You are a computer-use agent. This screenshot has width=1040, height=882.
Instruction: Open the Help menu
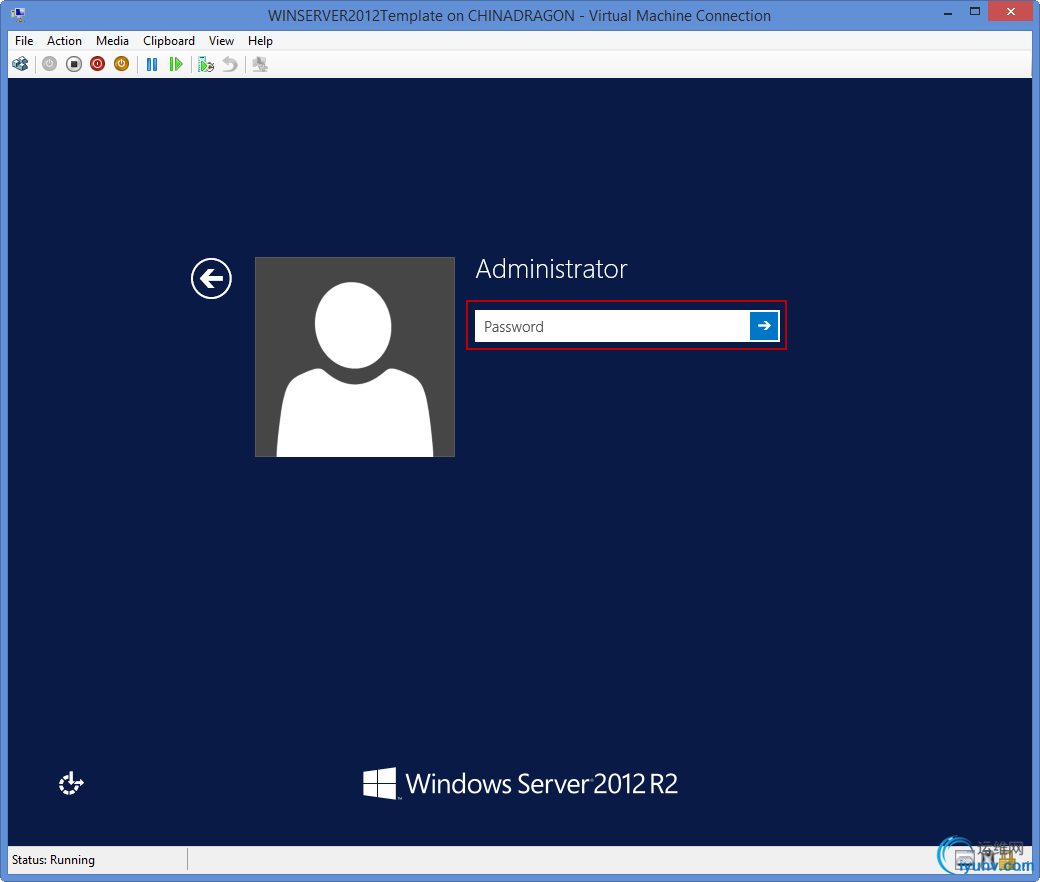pos(260,40)
